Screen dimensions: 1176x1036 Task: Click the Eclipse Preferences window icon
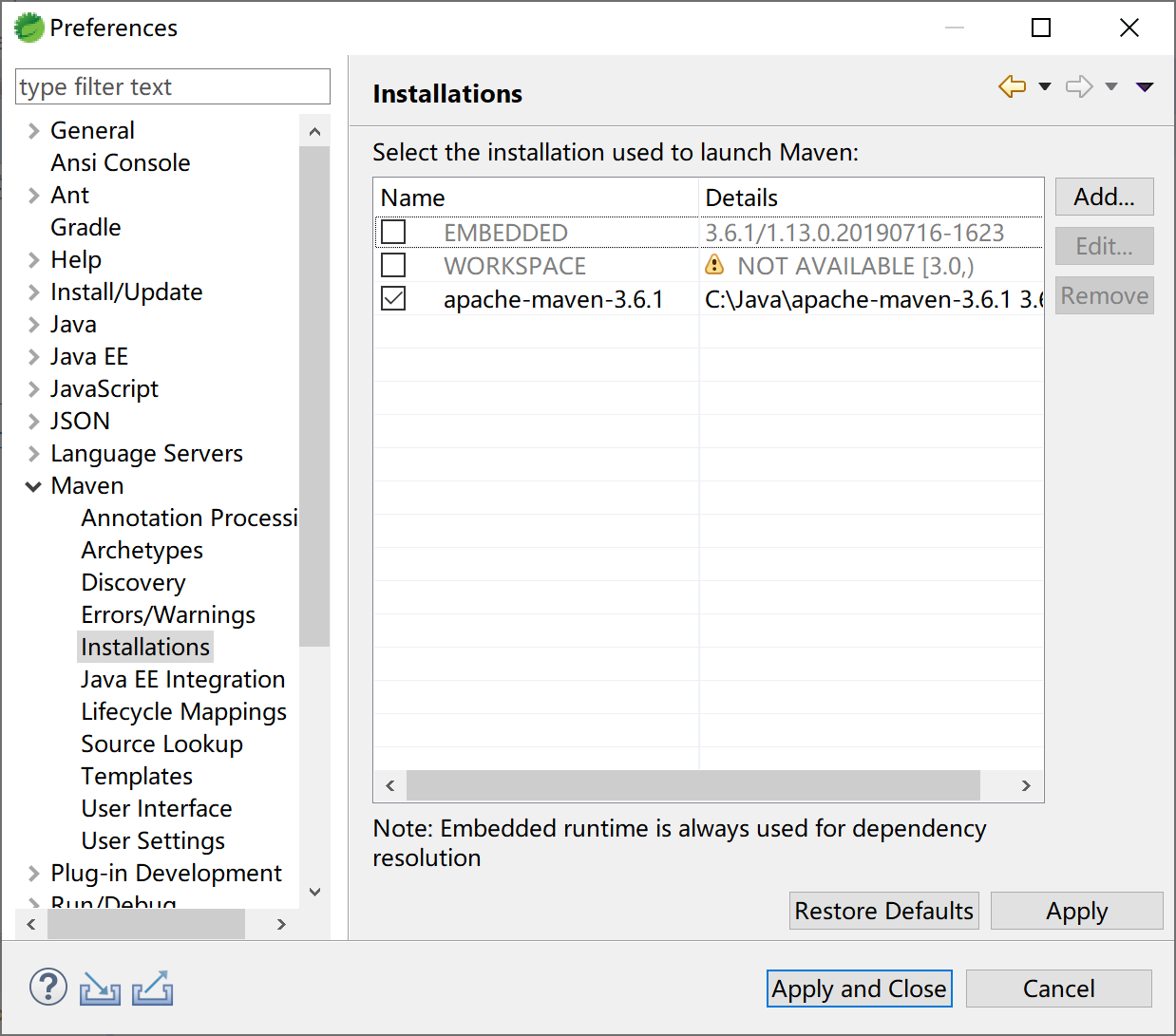point(29,28)
